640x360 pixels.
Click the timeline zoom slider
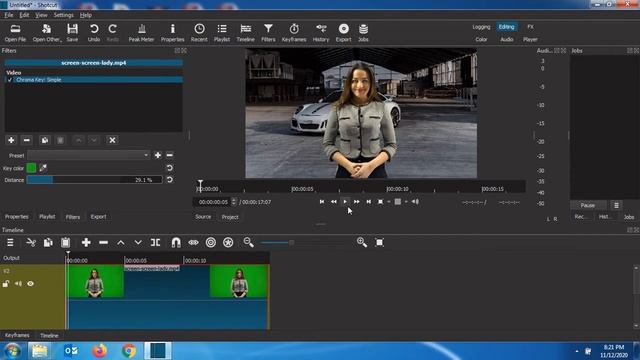click(x=302, y=242)
